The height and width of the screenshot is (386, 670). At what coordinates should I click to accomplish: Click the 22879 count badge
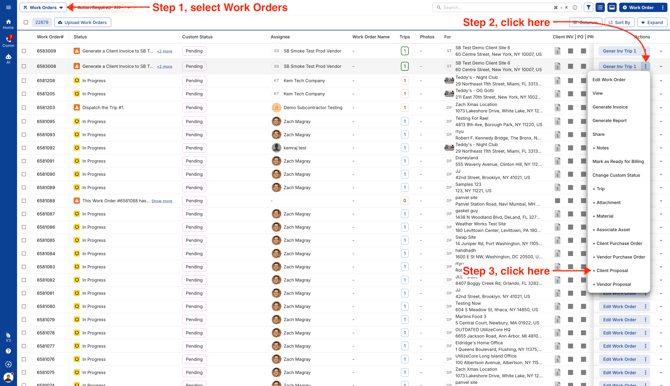tap(41, 22)
